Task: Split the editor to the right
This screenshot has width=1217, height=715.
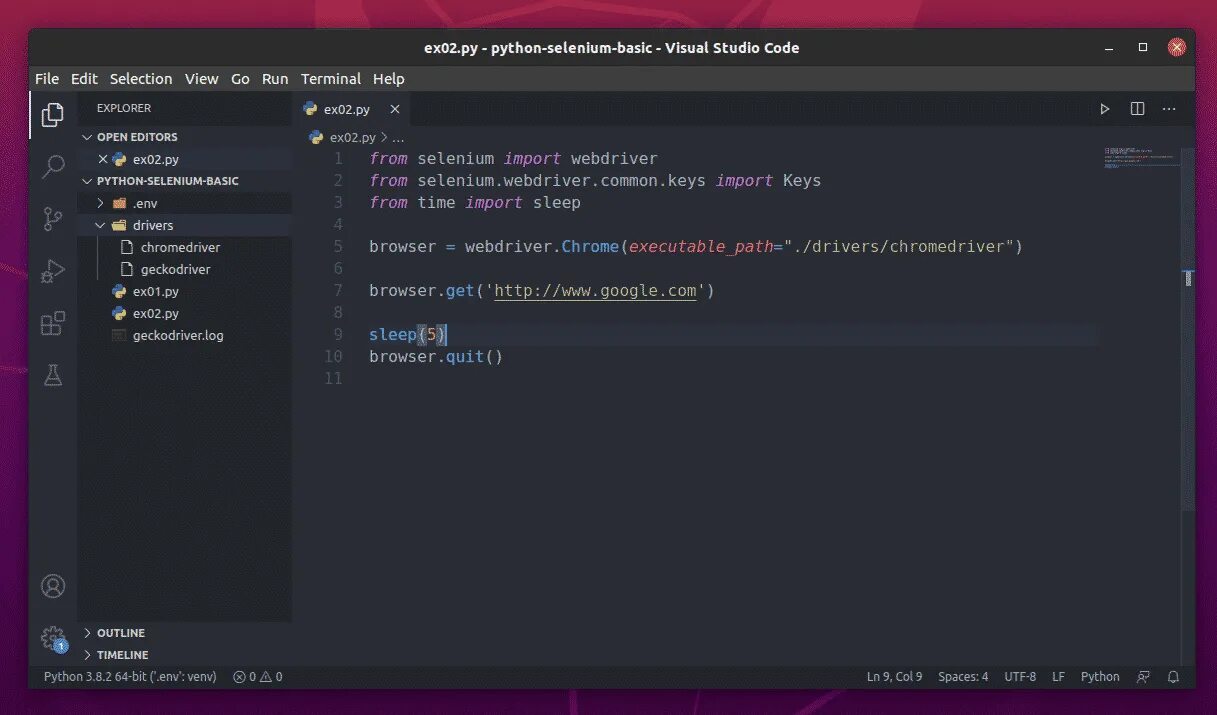Action: 1137,109
